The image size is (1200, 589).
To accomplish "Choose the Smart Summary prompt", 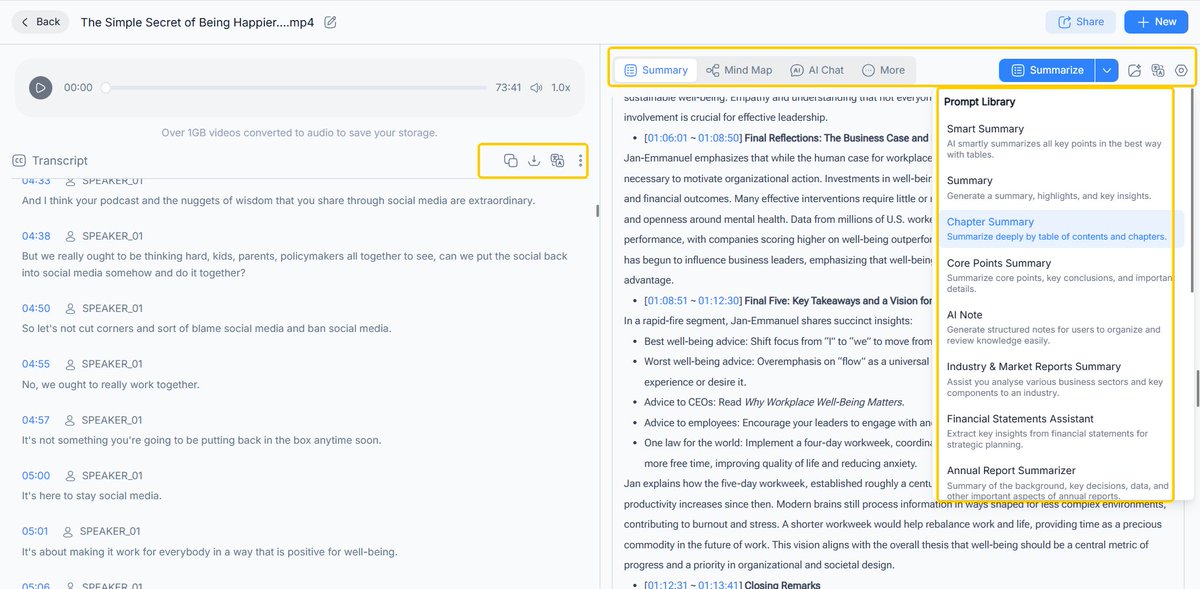I will (1058, 141).
